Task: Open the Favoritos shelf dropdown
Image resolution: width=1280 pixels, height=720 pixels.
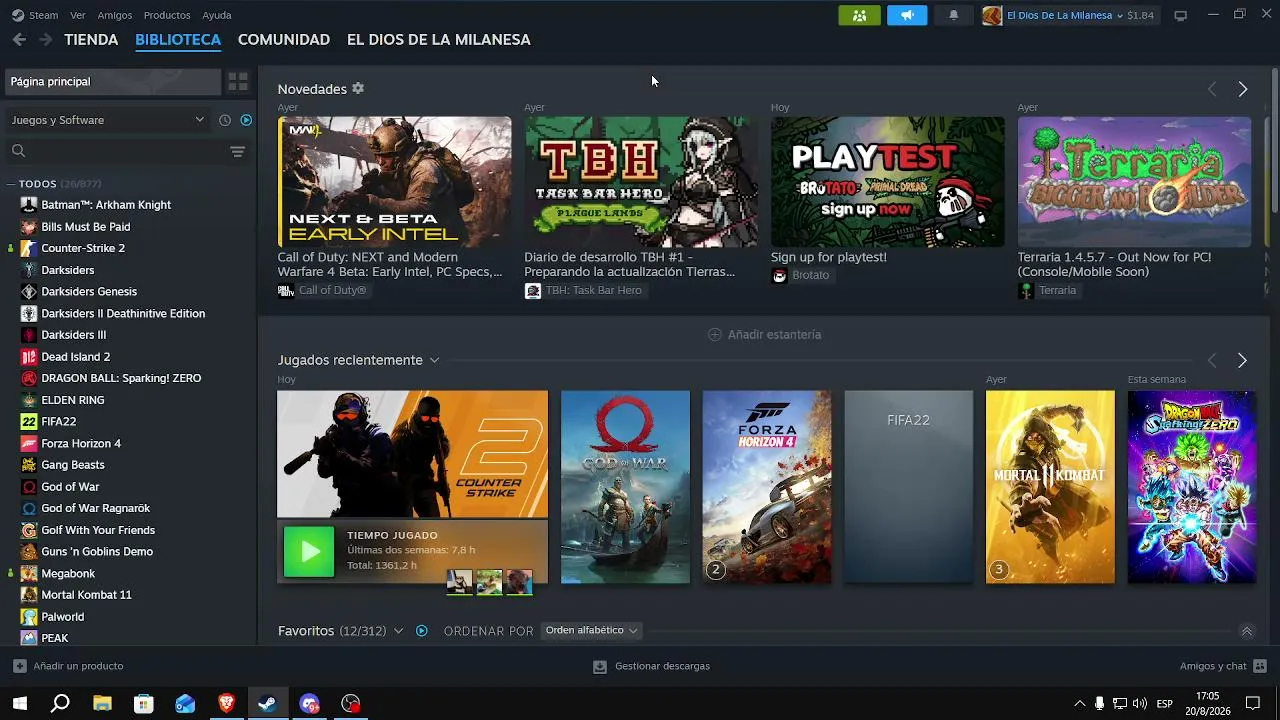Action: (x=398, y=631)
